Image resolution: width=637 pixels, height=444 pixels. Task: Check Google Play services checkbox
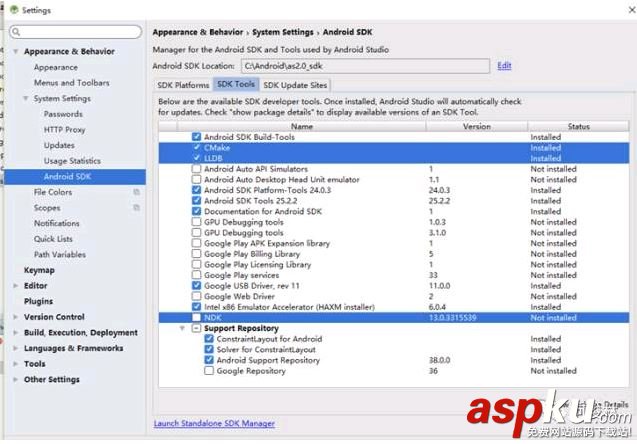coord(197,275)
